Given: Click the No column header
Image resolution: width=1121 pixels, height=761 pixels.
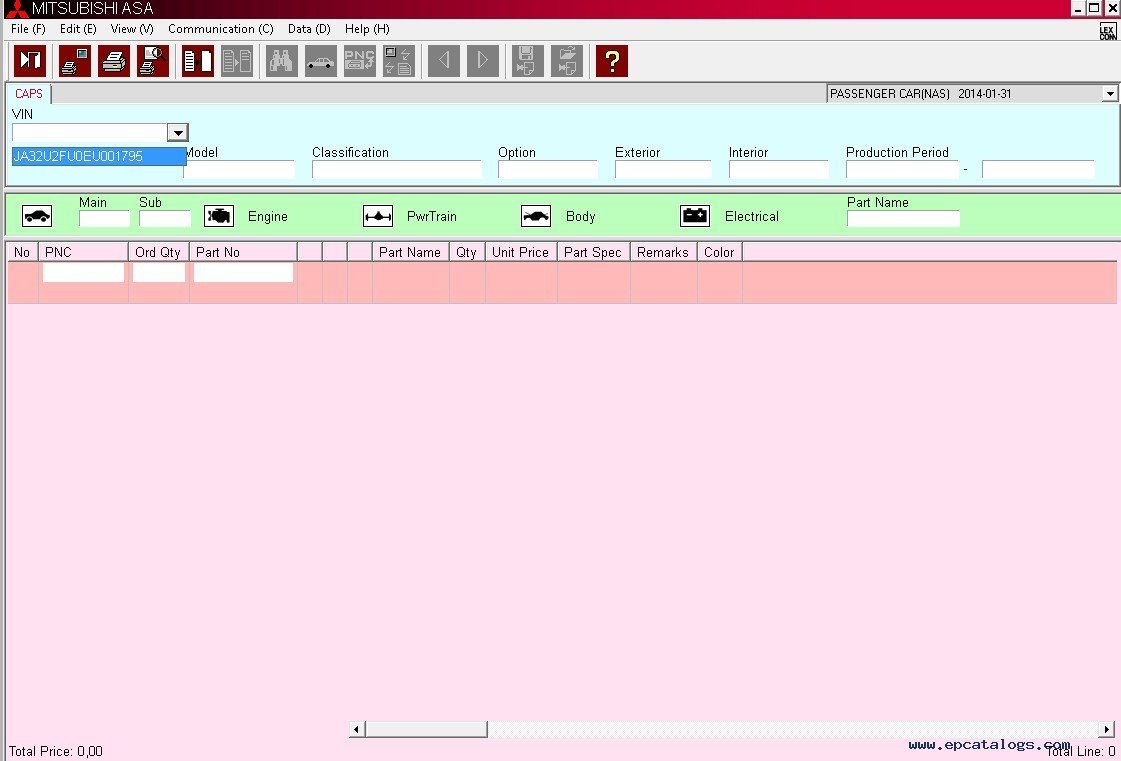Looking at the screenshot, I should coord(23,252).
